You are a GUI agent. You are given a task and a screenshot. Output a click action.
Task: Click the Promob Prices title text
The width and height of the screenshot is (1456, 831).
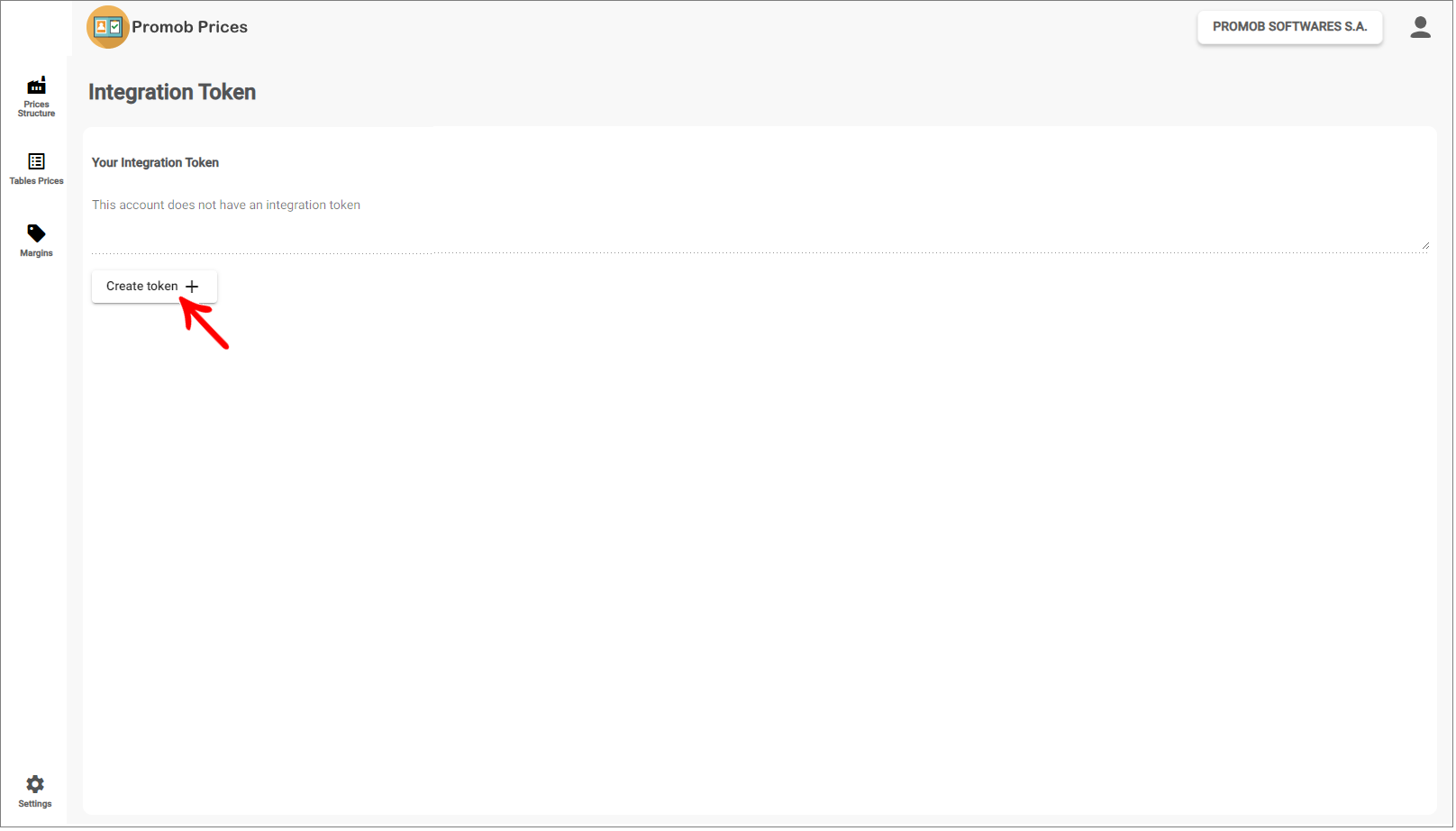[x=189, y=27]
